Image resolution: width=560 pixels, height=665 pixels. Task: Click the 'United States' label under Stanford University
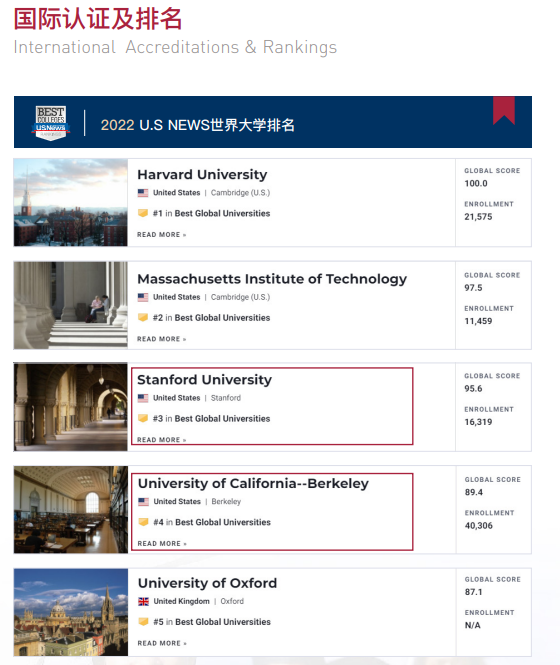click(176, 398)
